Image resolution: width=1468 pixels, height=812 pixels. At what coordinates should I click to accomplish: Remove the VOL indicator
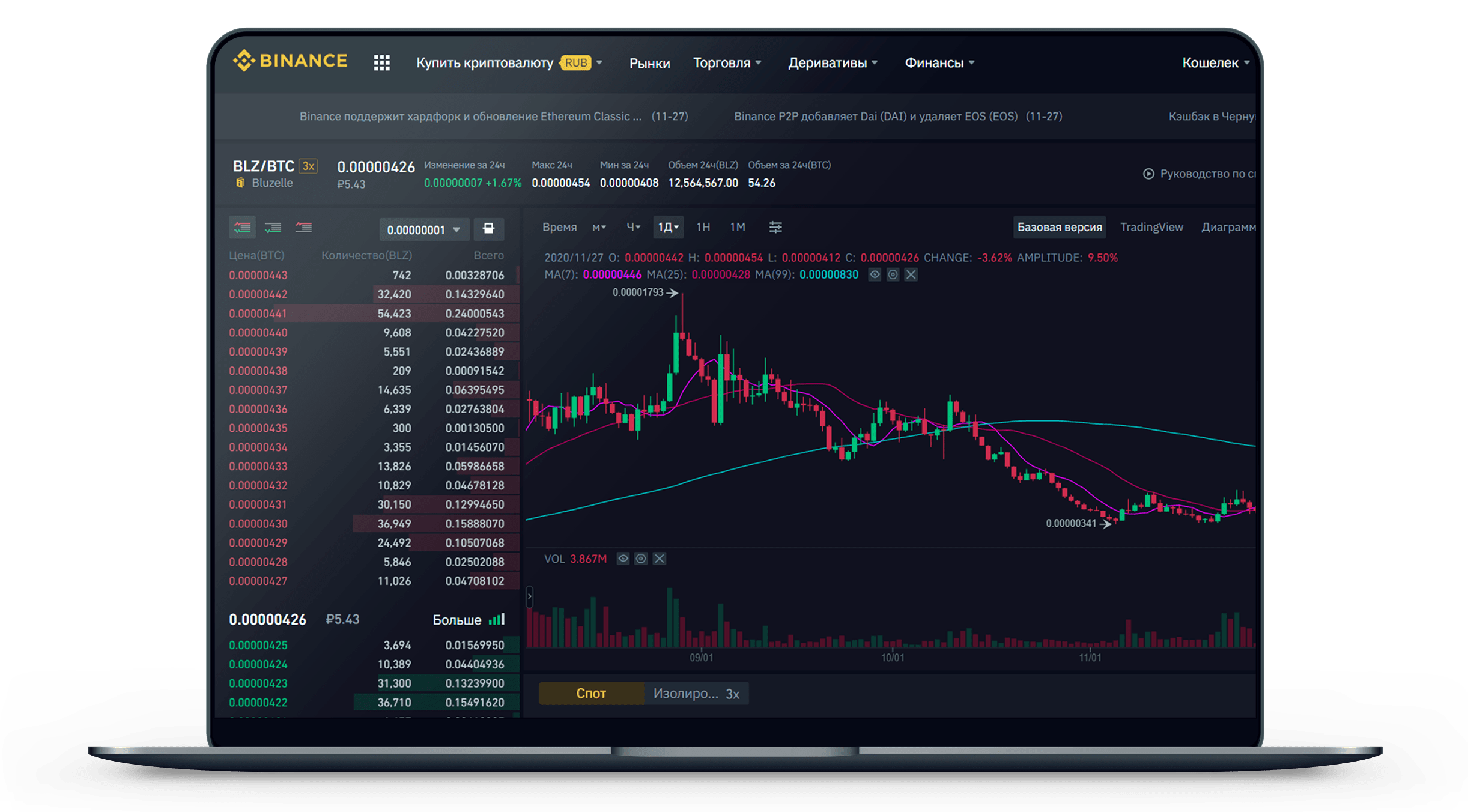(660, 559)
